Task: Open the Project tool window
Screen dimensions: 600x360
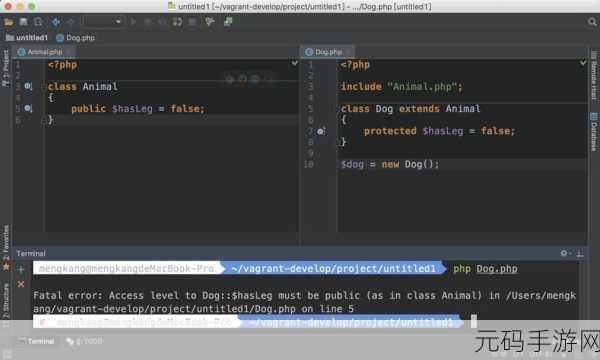Action: click(x=6, y=69)
